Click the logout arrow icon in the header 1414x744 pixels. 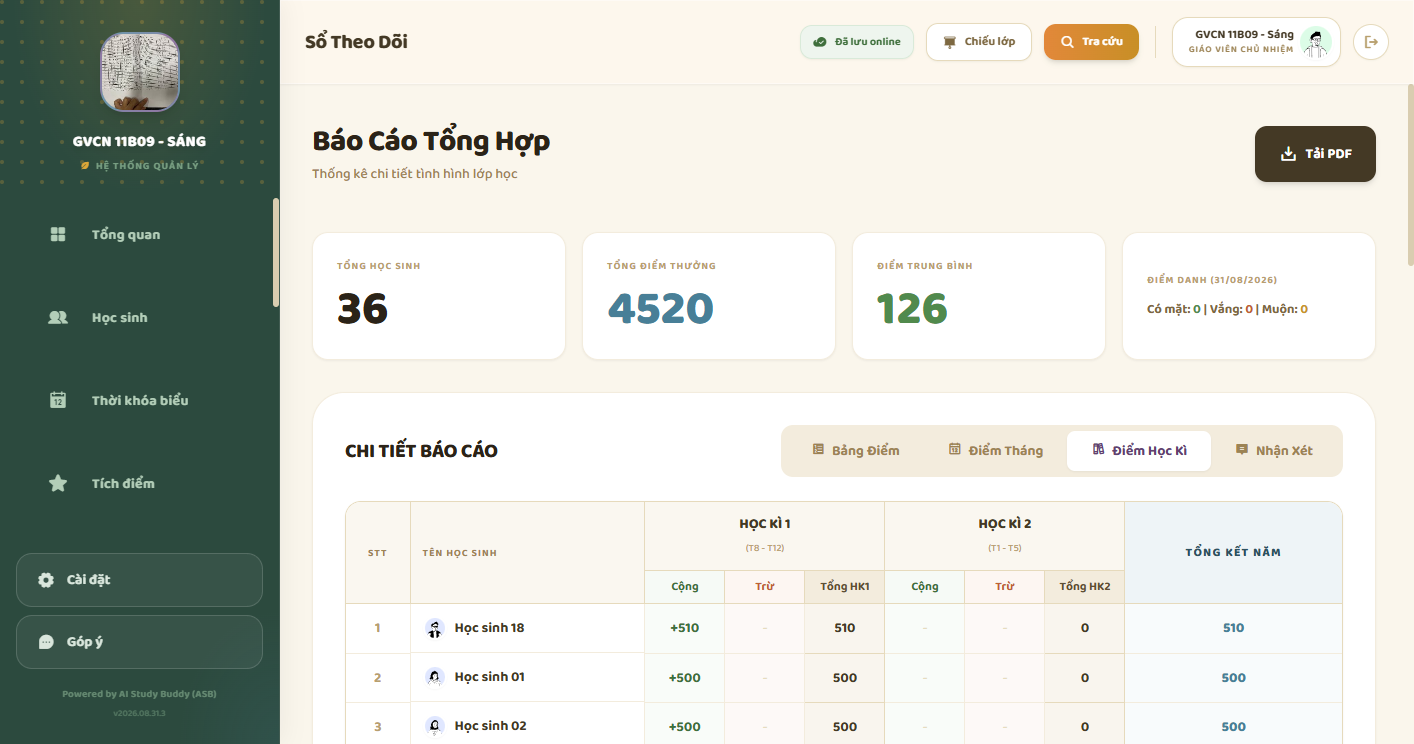click(1371, 42)
